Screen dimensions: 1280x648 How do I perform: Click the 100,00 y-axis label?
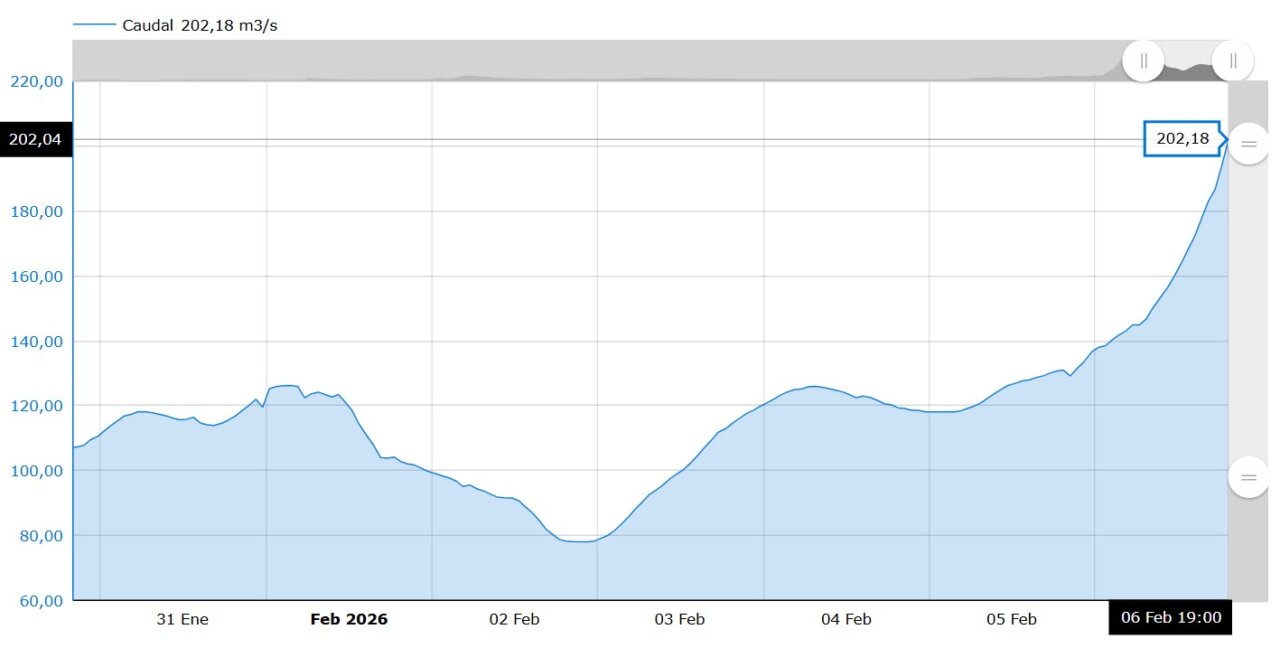click(x=37, y=470)
